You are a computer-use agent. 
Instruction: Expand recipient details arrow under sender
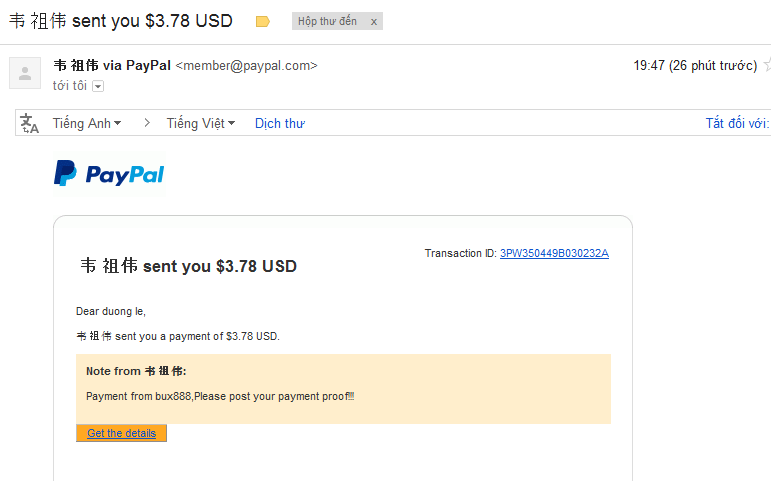click(x=98, y=86)
